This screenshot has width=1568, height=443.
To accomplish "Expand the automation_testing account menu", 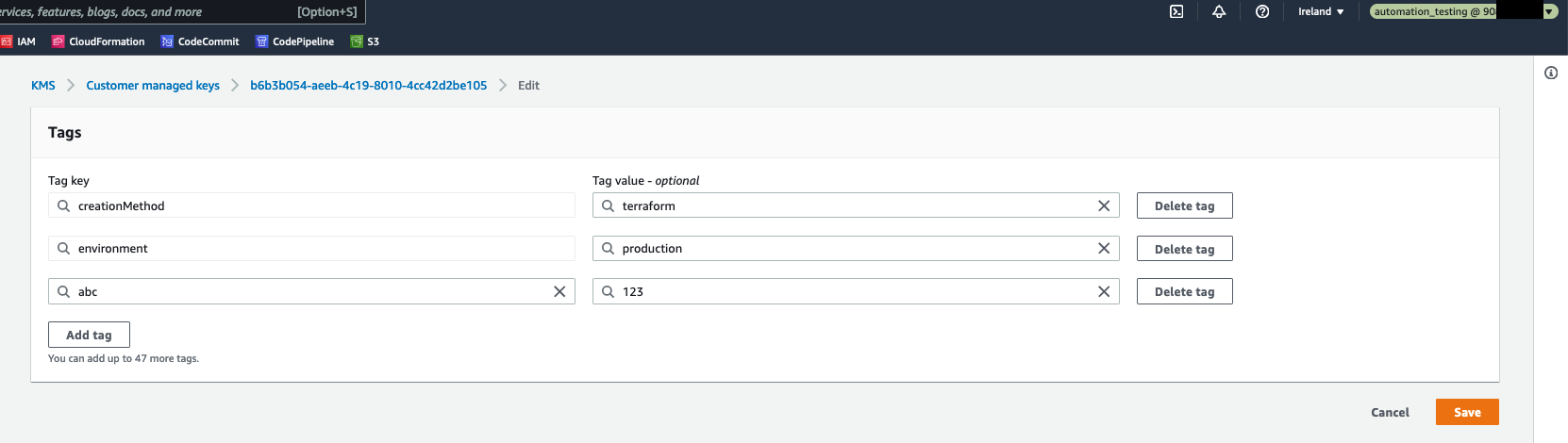I will click(1463, 11).
